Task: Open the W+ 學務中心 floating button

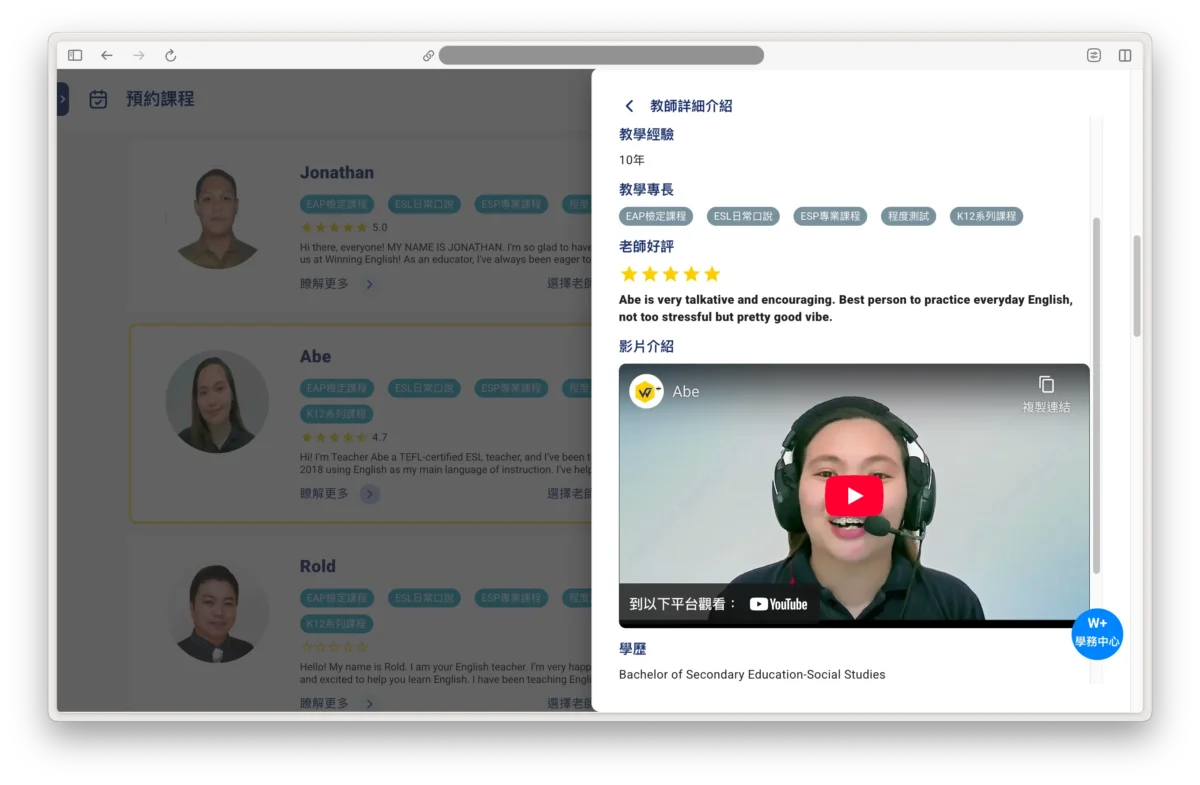Action: pos(1097,633)
